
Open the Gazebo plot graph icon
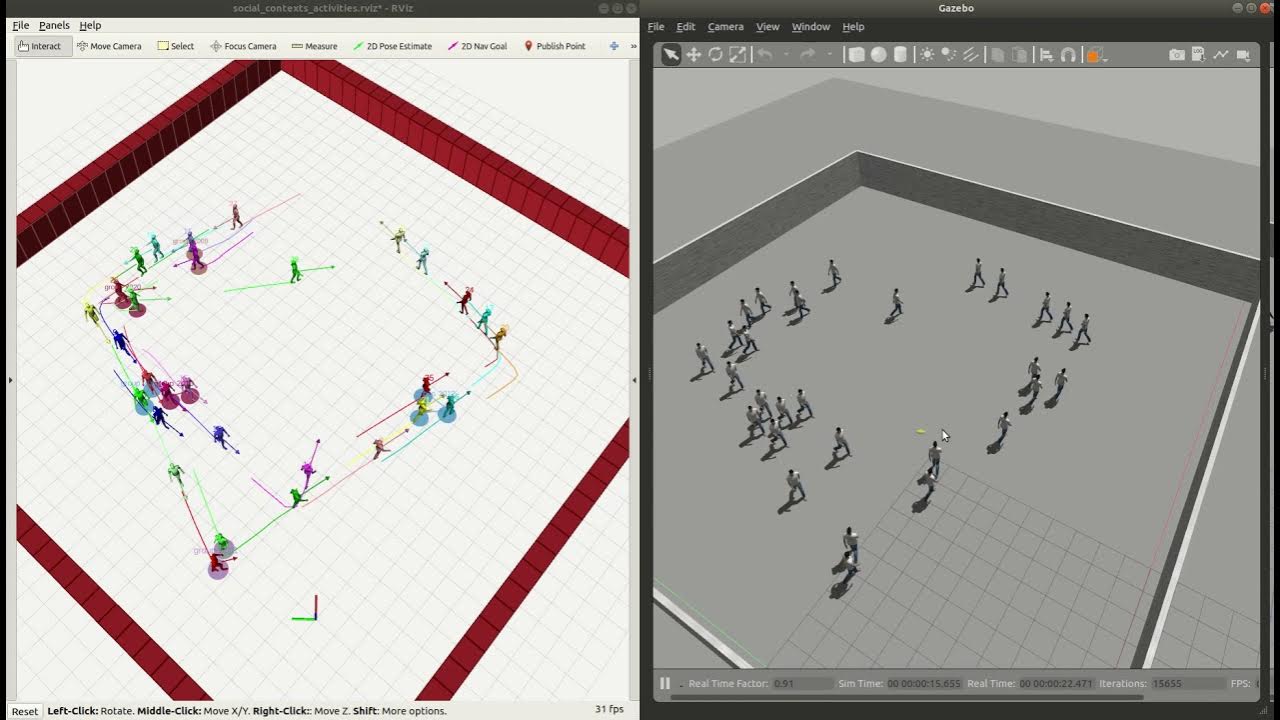[x=1221, y=55]
